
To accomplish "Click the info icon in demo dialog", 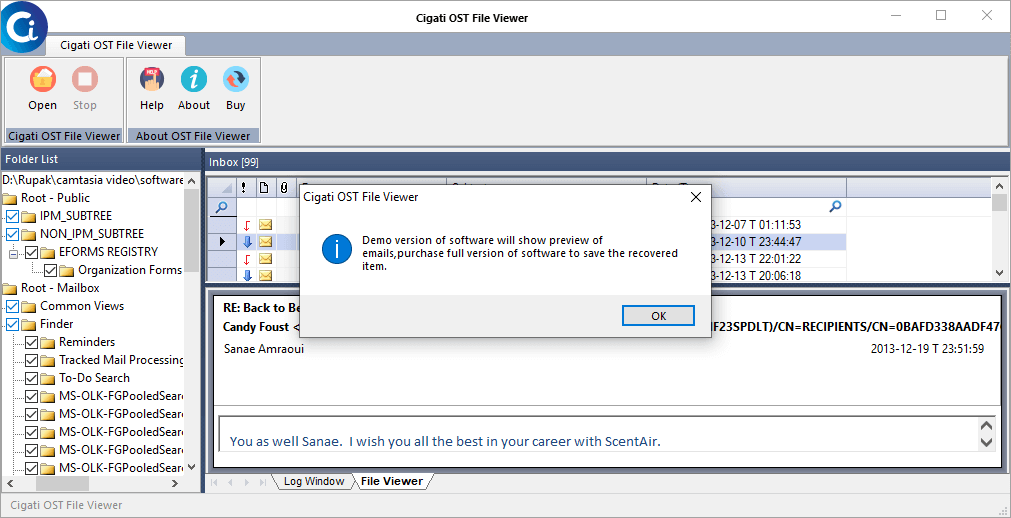I will point(337,249).
